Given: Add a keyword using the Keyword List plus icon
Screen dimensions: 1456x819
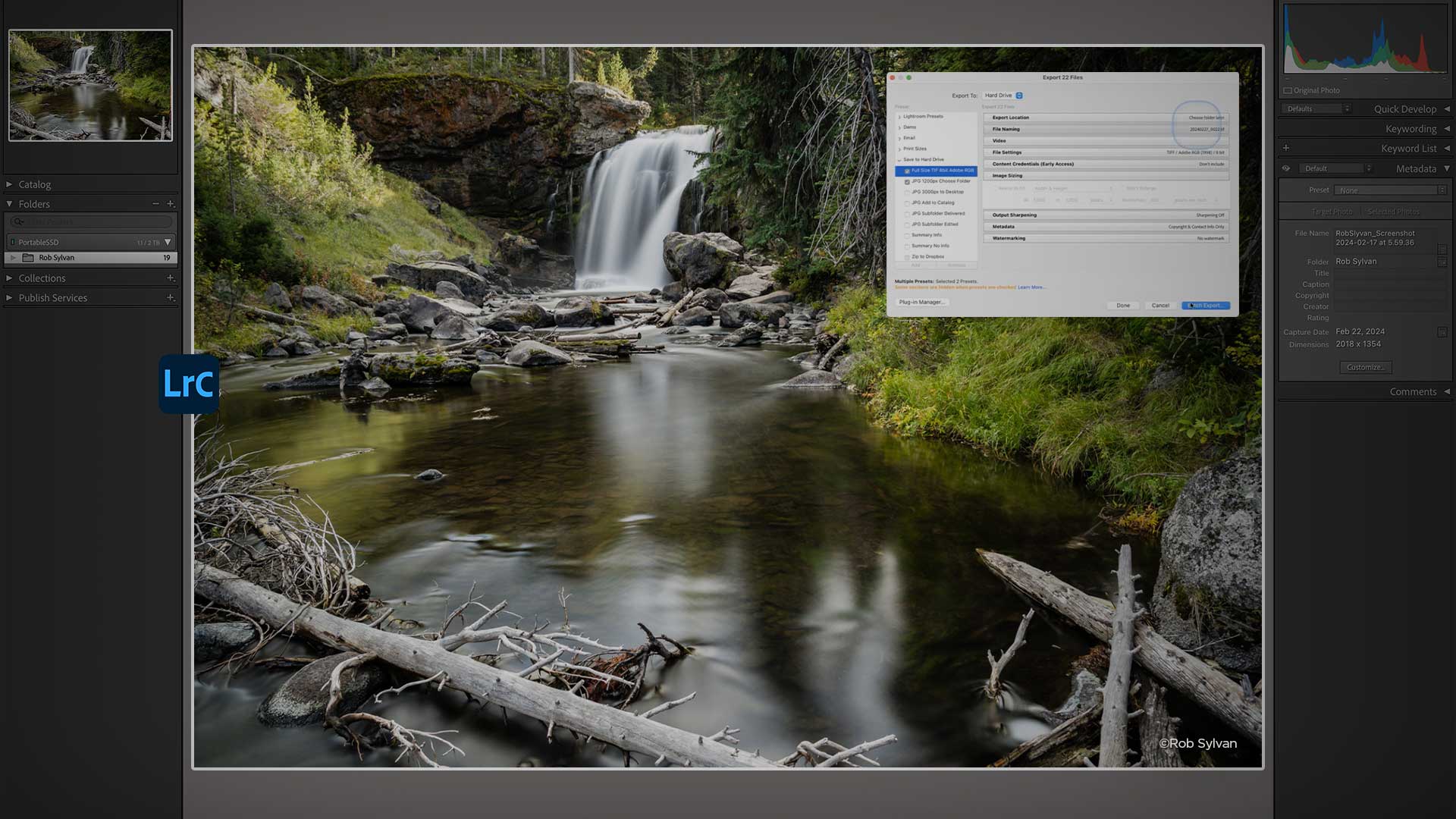Looking at the screenshot, I should [x=1286, y=148].
